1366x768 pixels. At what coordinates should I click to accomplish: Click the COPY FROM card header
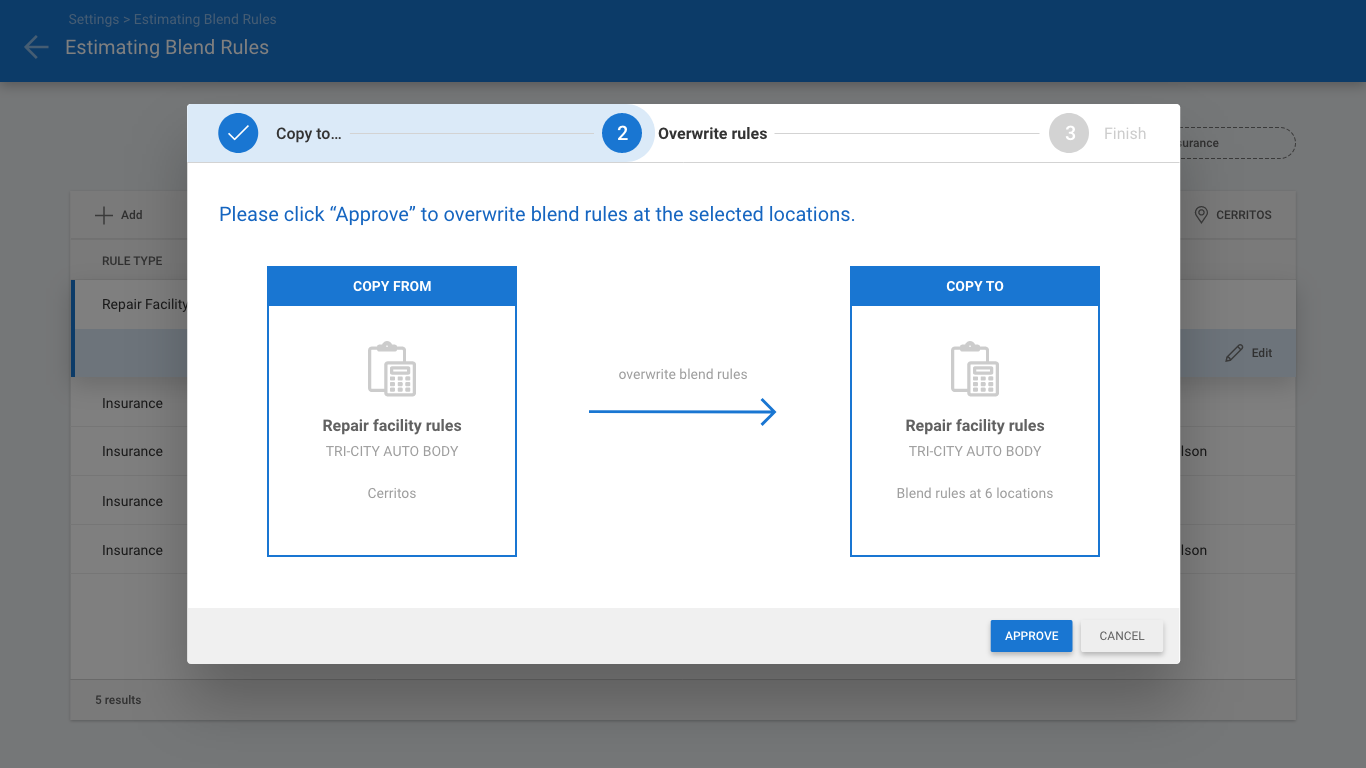tap(392, 286)
